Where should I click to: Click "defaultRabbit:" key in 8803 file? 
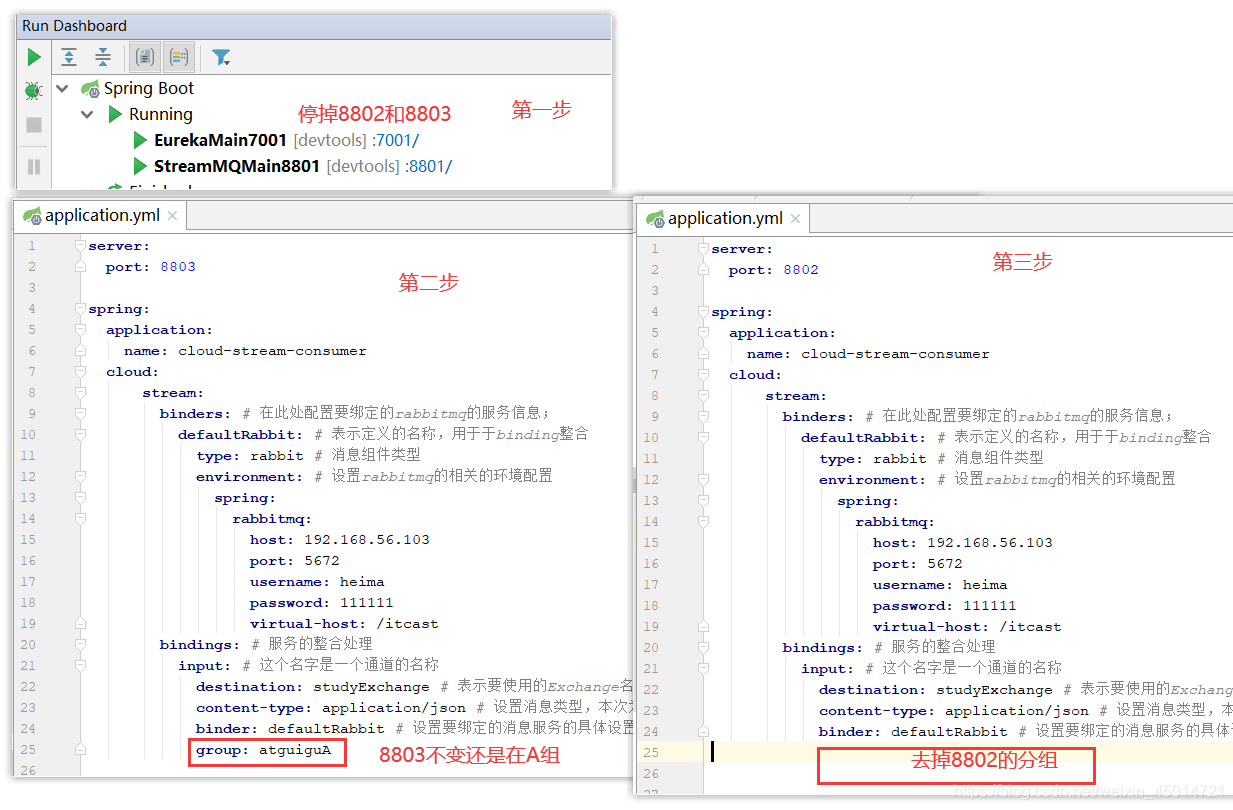pyautogui.click(x=241, y=435)
